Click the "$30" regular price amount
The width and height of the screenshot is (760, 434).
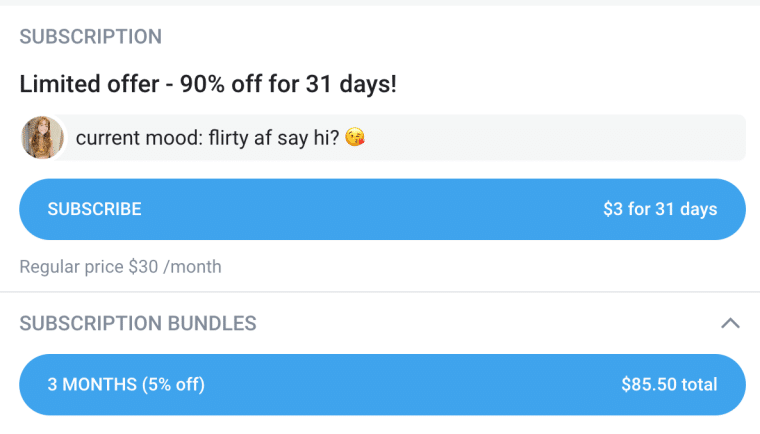tap(143, 267)
